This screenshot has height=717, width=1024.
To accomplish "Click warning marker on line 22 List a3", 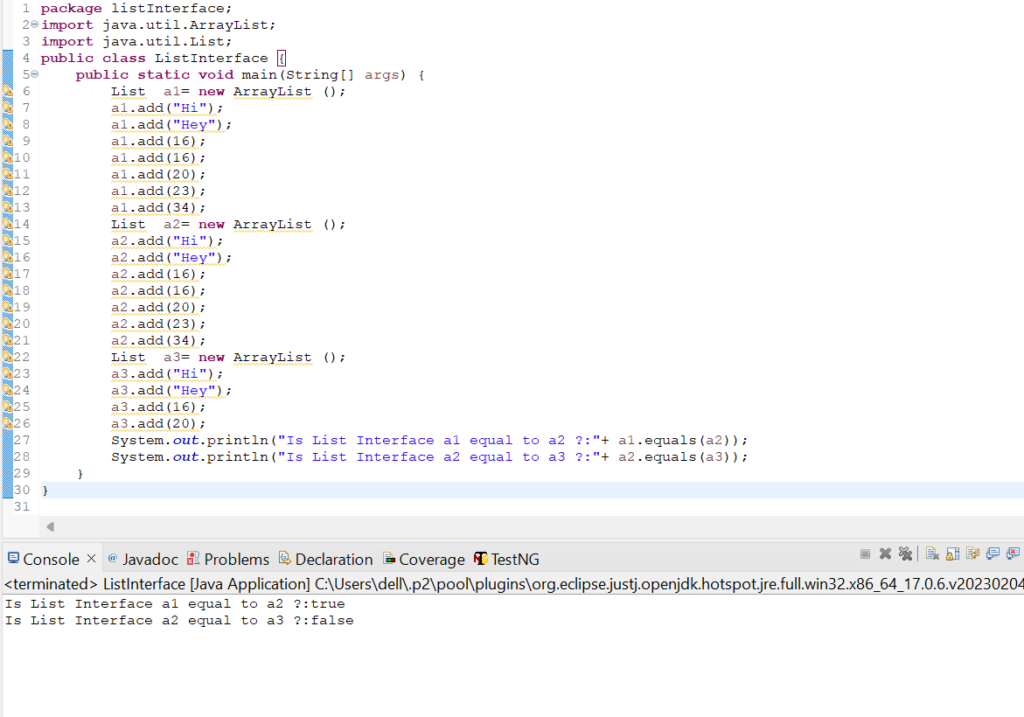I will pos(8,357).
